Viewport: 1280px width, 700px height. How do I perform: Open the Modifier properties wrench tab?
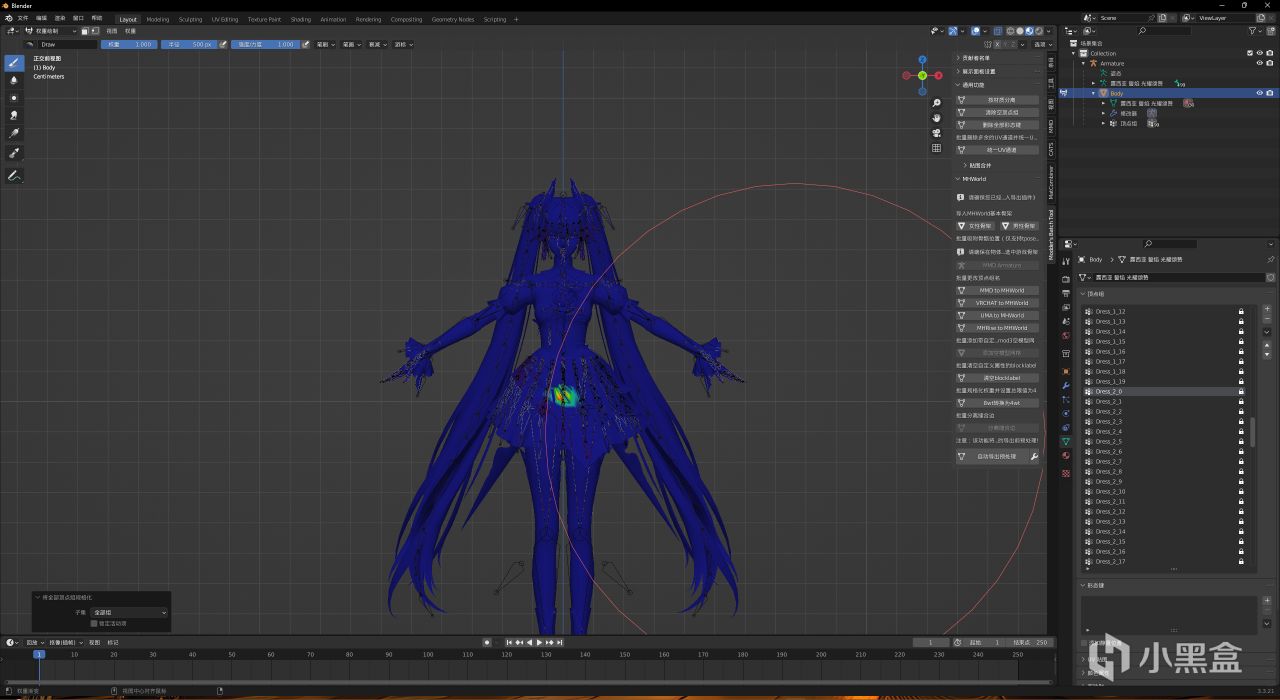[1065, 385]
